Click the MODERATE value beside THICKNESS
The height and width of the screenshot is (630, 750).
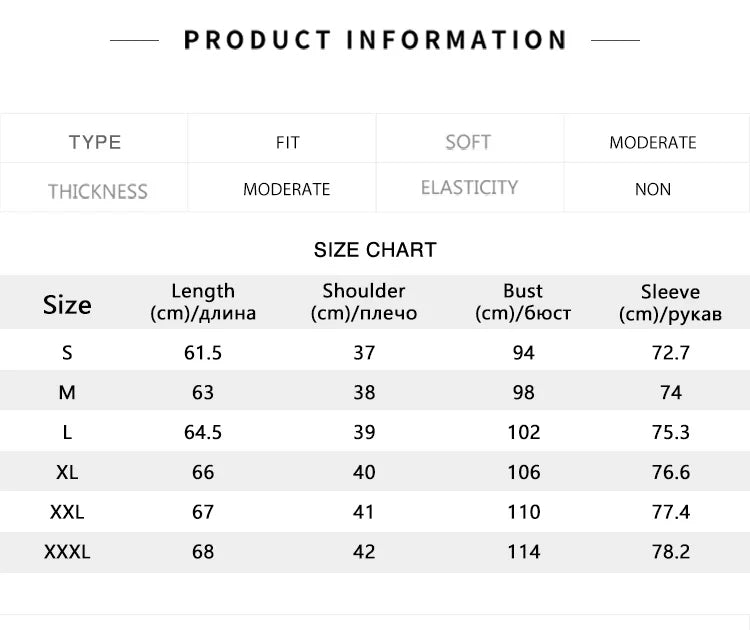click(x=286, y=189)
